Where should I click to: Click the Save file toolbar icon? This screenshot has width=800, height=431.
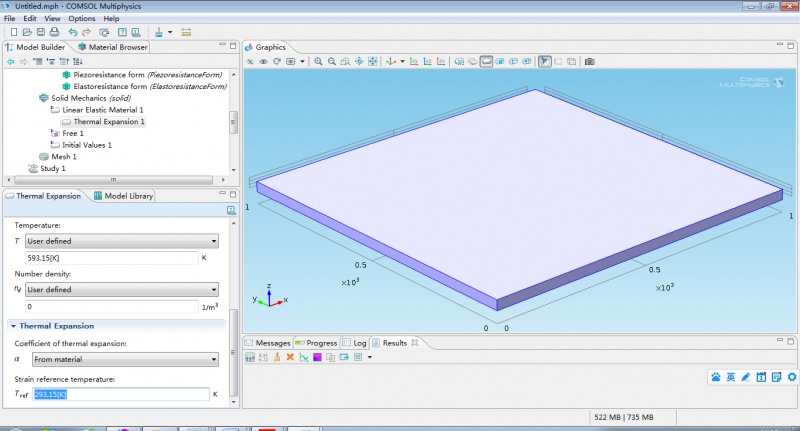pos(40,32)
